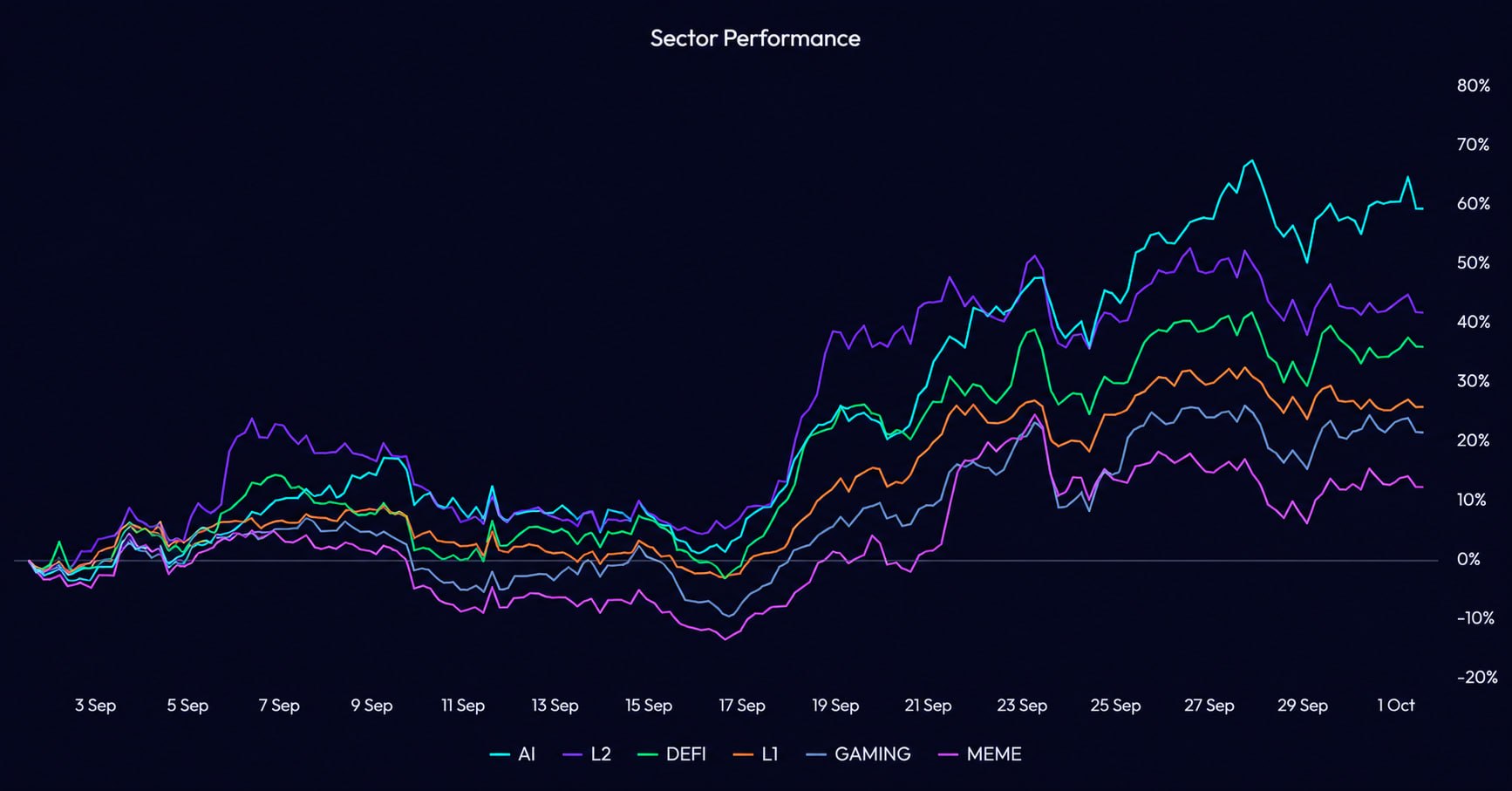
Task: Toggle DEFI legend item
Action: 672,754
